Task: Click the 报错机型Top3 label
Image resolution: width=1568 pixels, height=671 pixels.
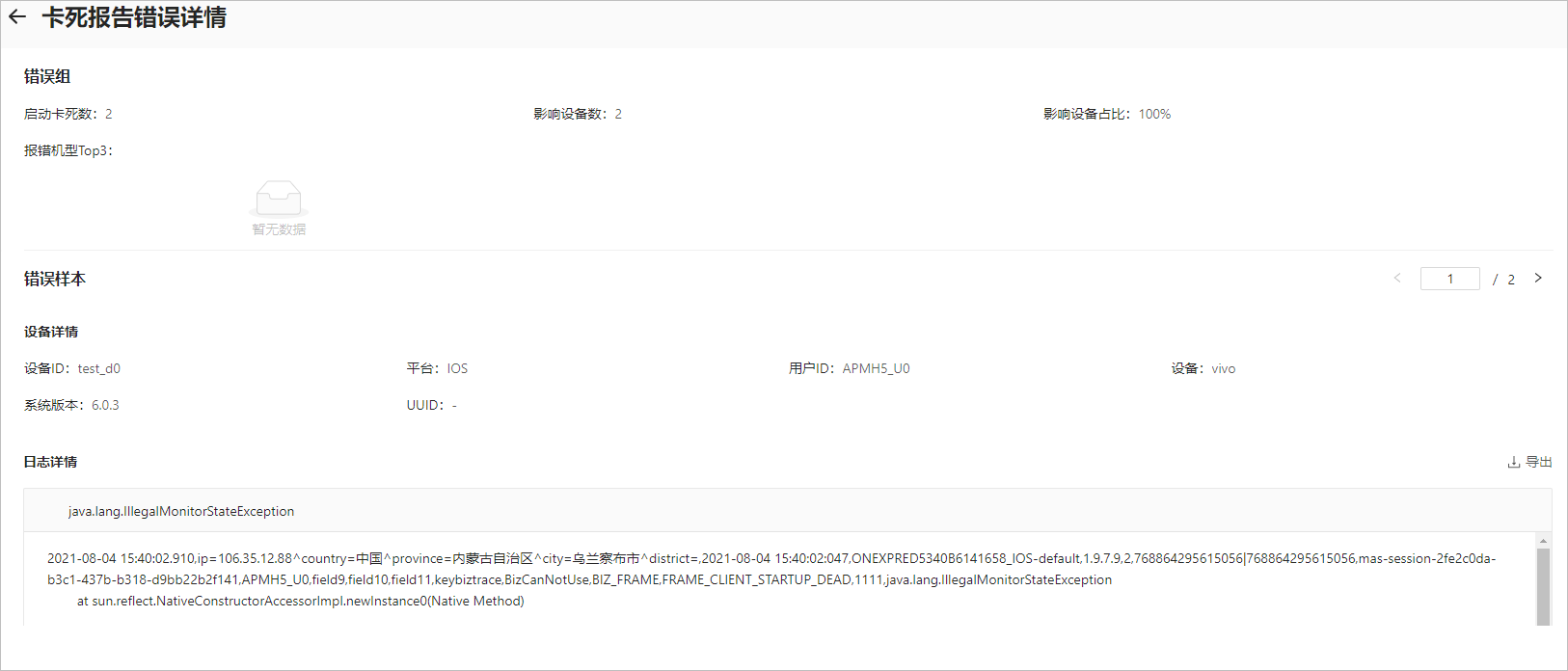Action: [x=68, y=150]
